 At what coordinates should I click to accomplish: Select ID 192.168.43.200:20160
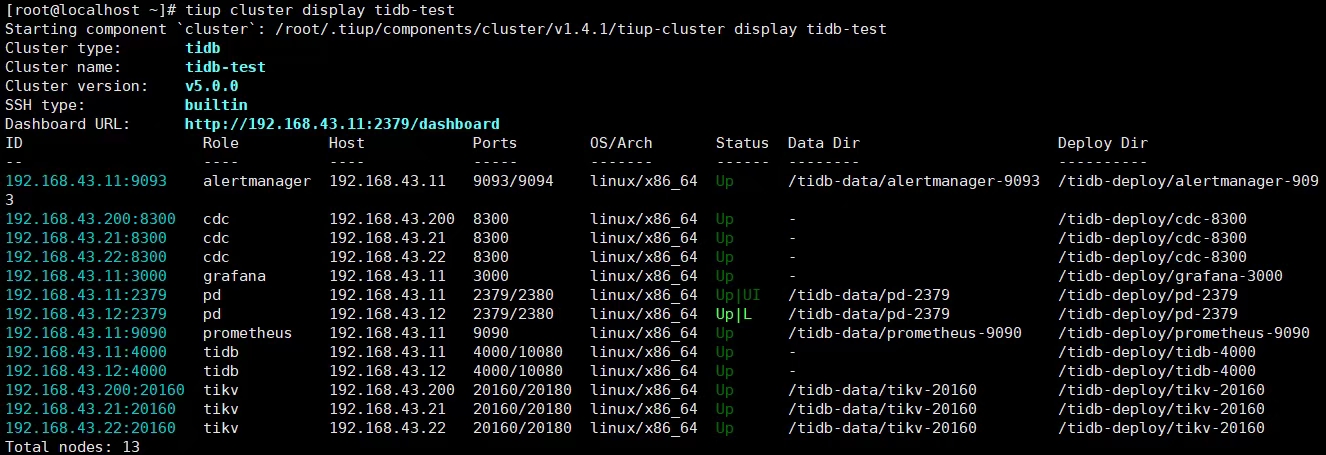pos(95,390)
